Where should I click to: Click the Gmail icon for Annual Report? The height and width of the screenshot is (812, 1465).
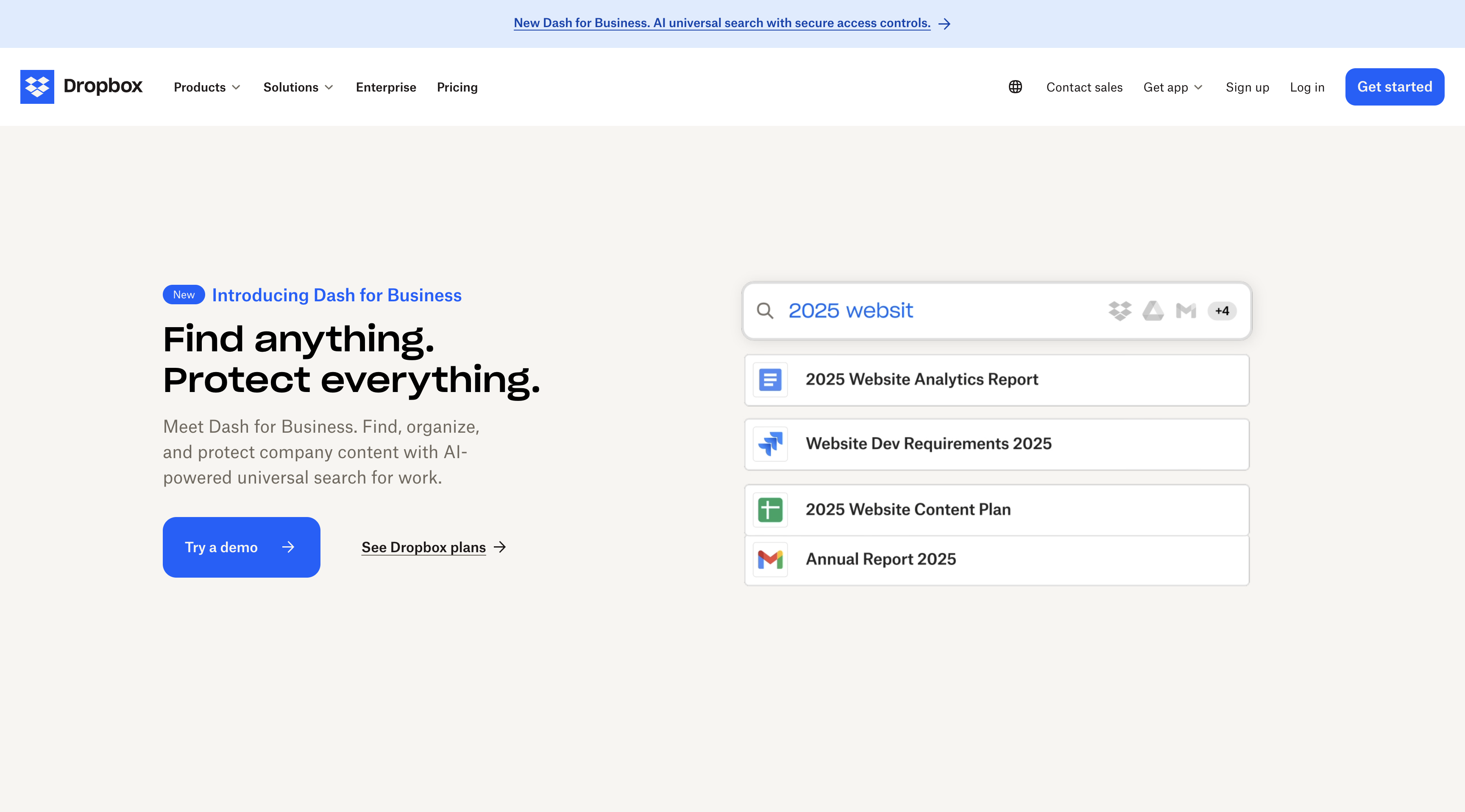click(x=770, y=559)
